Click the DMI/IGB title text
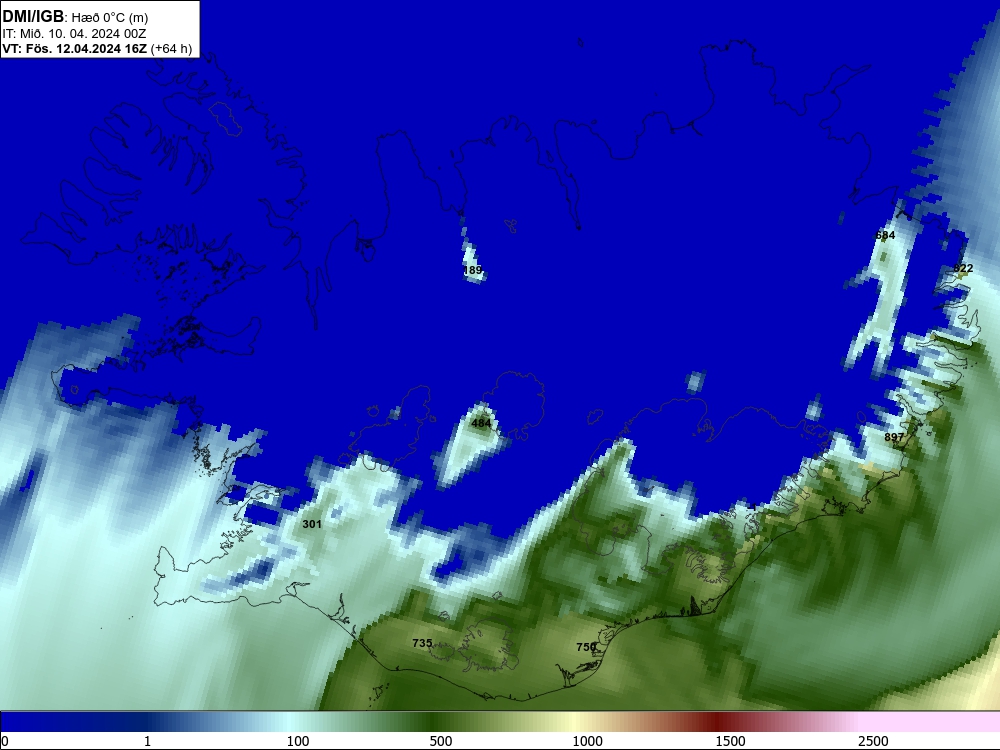Screen dimensions: 1000x750 33,17
